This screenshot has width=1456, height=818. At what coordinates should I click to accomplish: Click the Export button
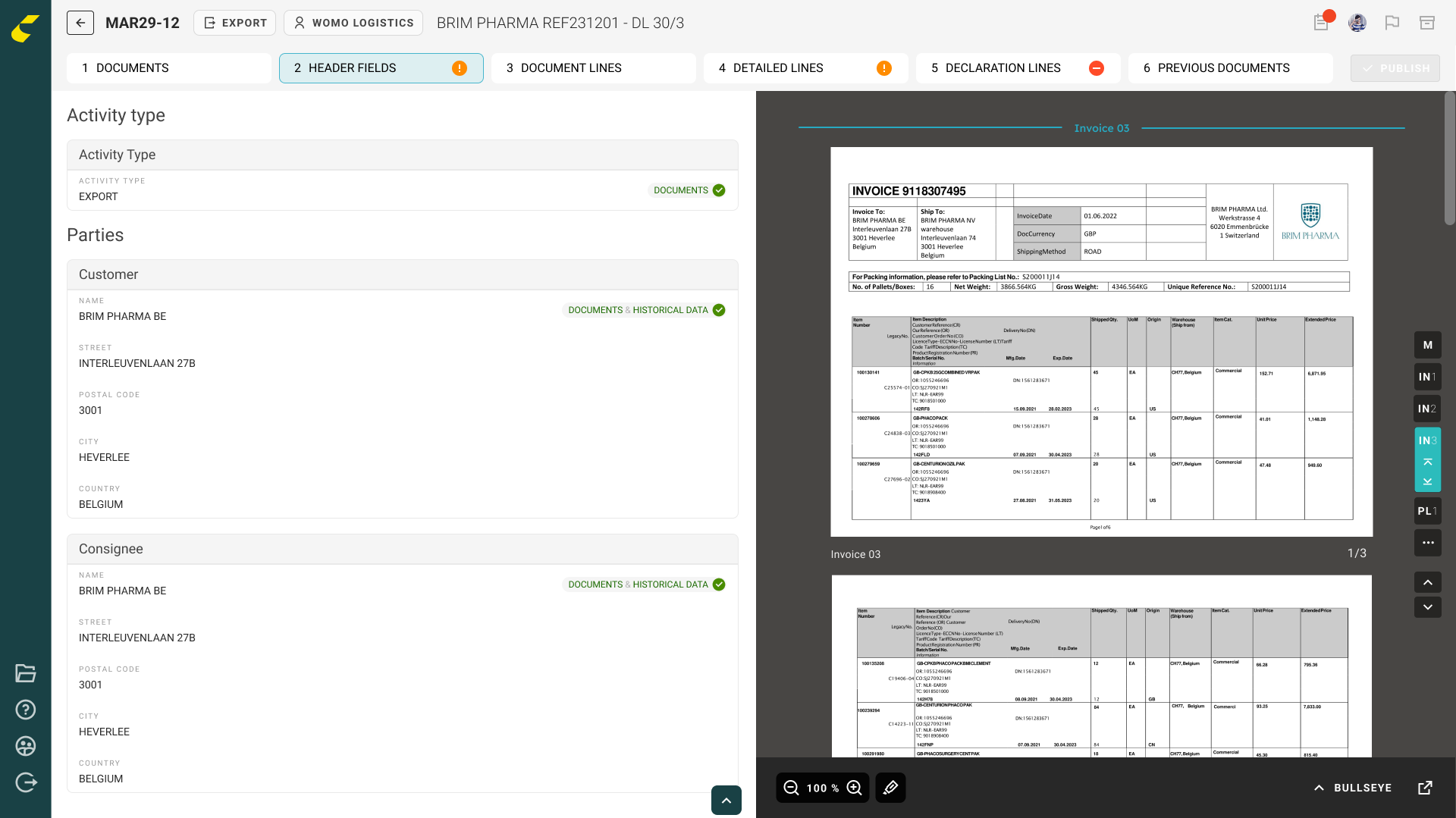coord(235,23)
